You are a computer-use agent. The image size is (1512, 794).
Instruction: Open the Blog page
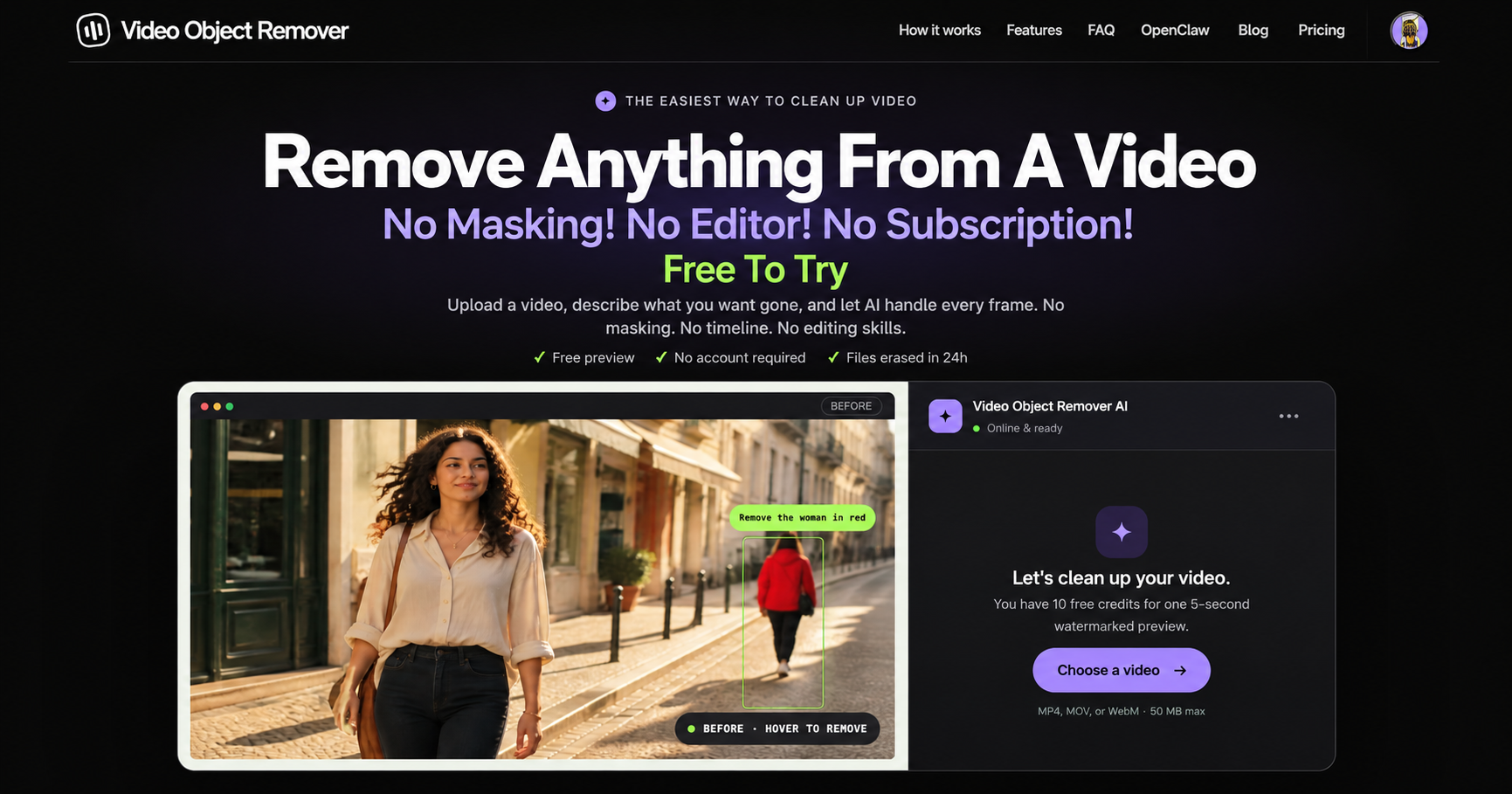pos(1253,31)
